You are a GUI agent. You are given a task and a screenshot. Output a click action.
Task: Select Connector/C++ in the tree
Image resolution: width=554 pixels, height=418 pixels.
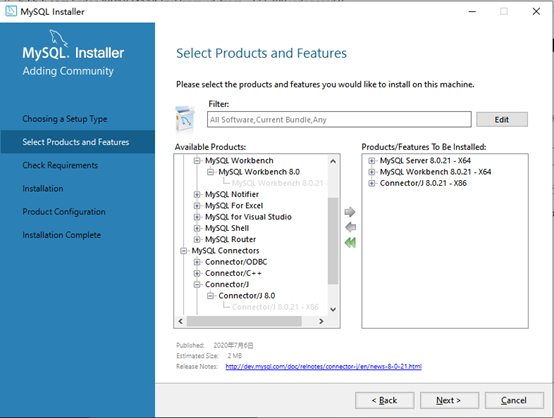(x=233, y=273)
